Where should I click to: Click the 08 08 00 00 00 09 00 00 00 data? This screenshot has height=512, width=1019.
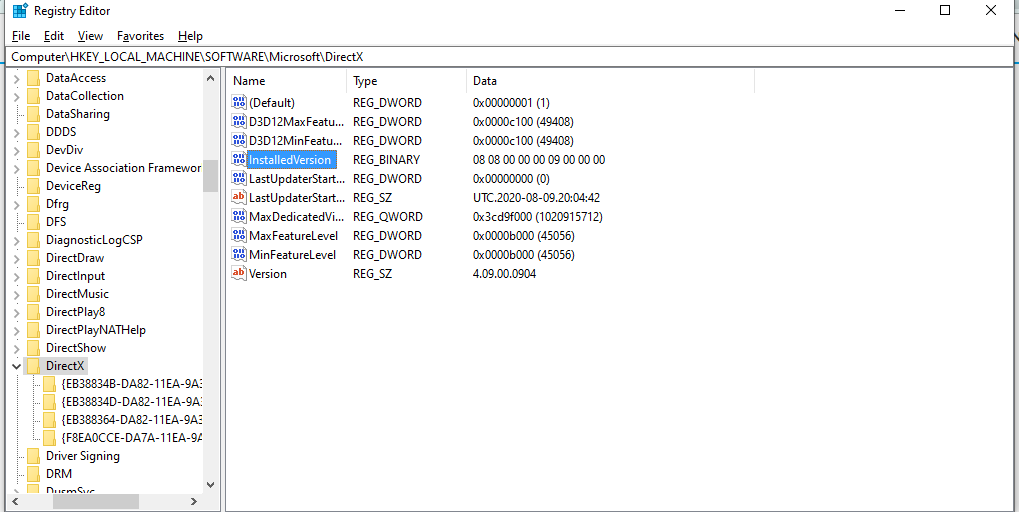pos(539,160)
